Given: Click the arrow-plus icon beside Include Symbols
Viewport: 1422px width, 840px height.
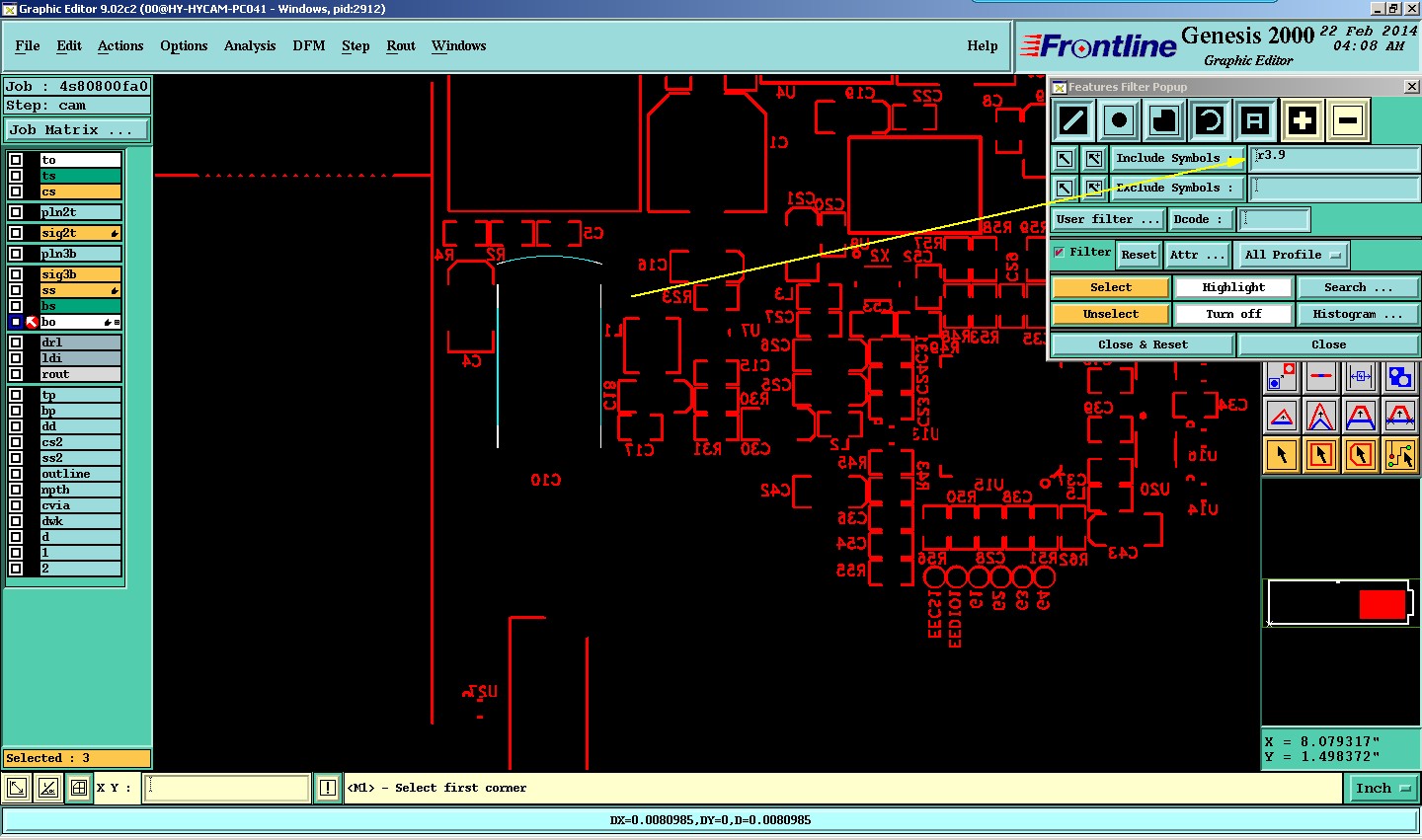Looking at the screenshot, I should (x=1094, y=158).
